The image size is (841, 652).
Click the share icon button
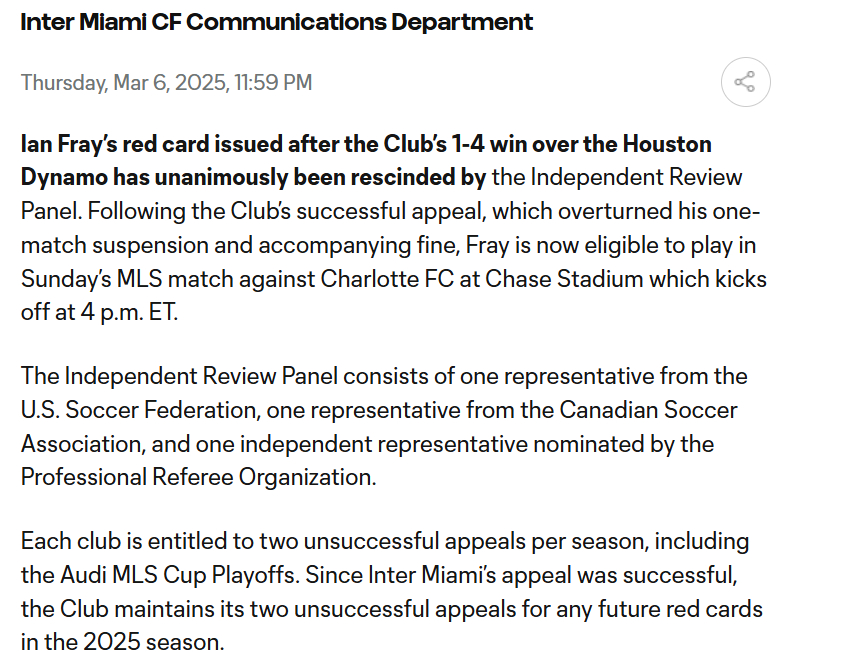click(x=746, y=82)
